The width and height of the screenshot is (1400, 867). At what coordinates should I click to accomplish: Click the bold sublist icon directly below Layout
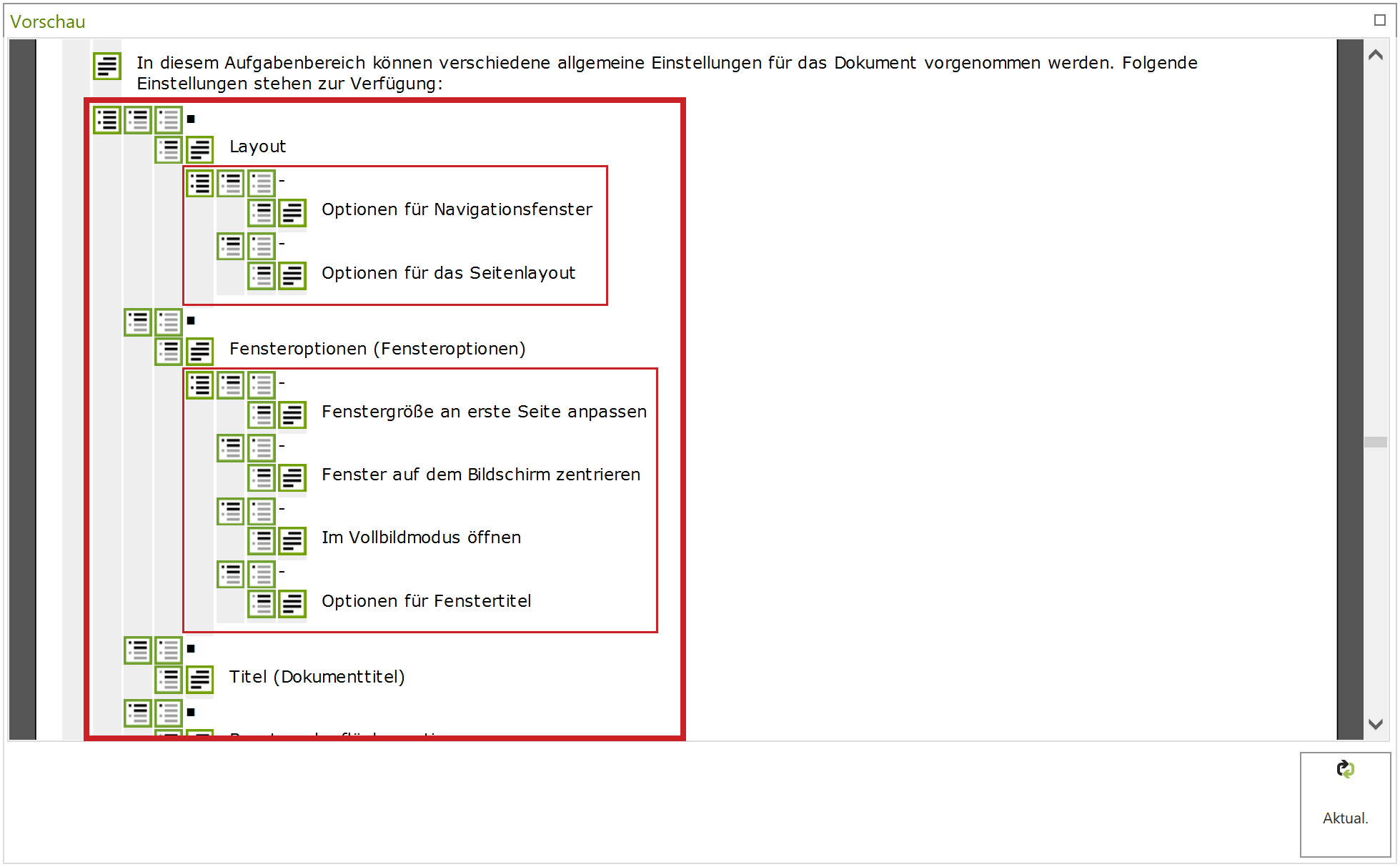200,184
